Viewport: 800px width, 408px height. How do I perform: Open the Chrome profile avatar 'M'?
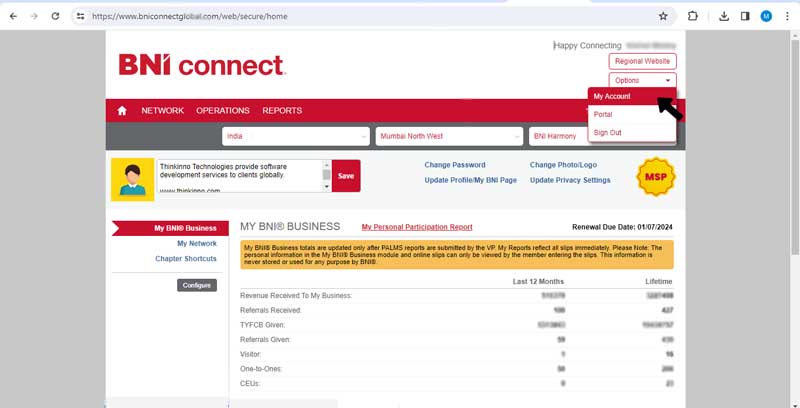click(766, 16)
